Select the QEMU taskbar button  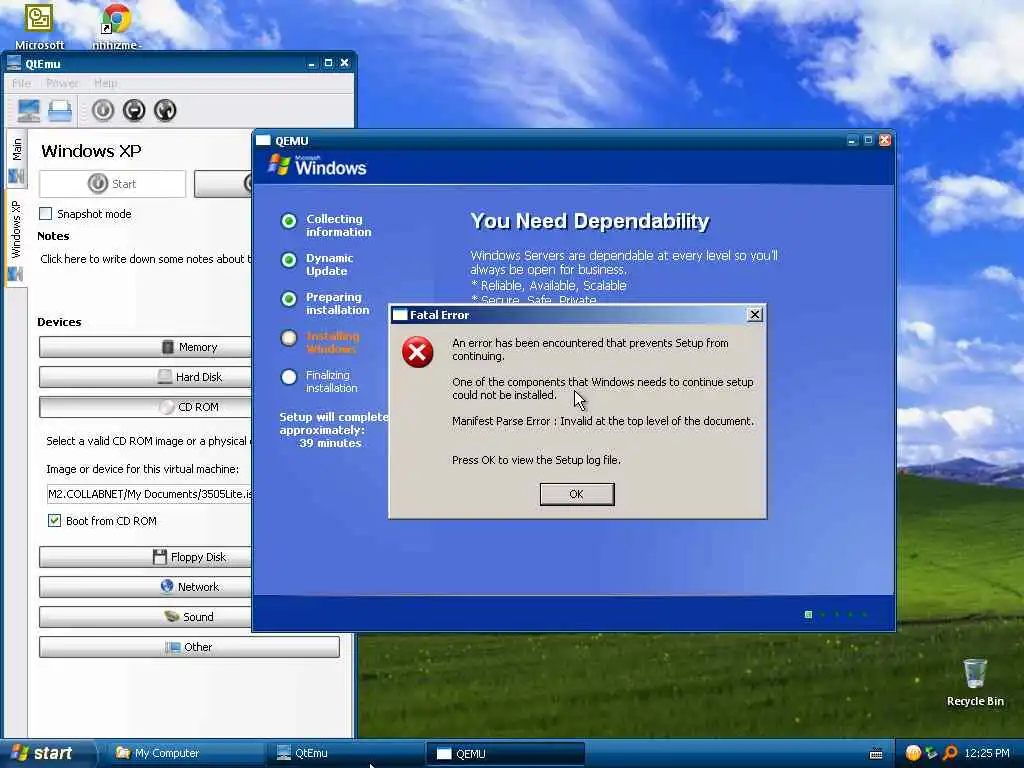[505, 754]
